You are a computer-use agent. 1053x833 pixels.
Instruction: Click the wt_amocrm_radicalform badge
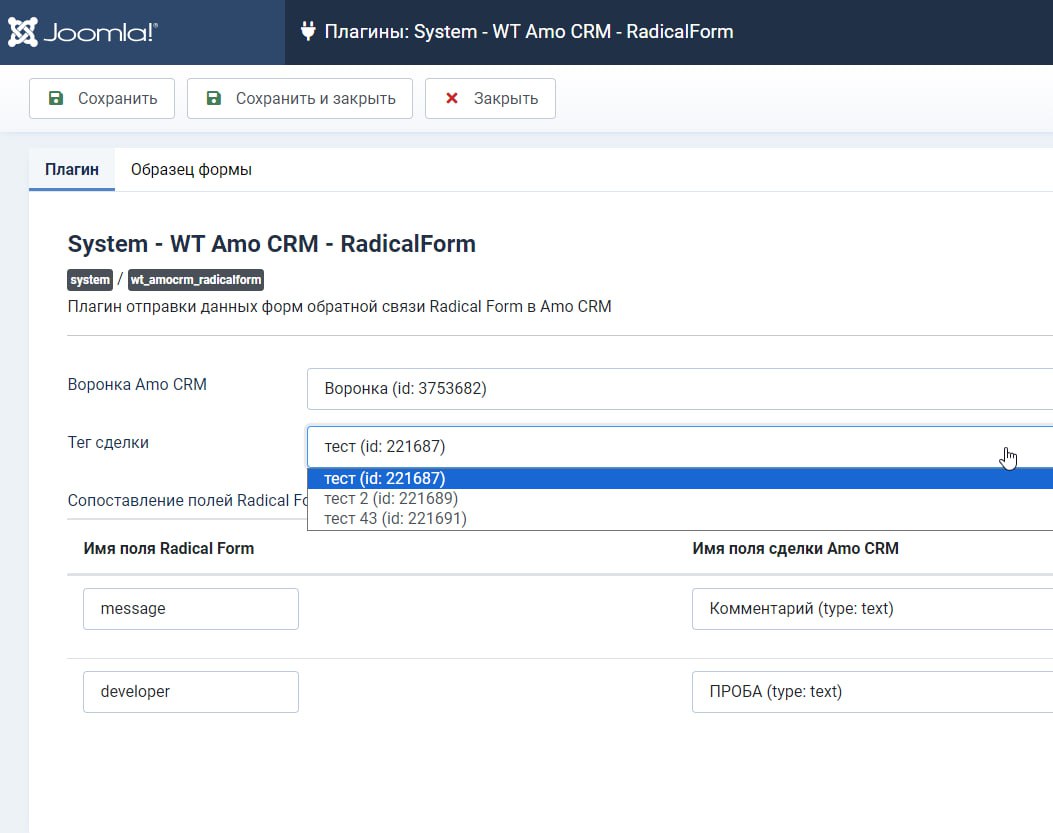click(x=195, y=279)
